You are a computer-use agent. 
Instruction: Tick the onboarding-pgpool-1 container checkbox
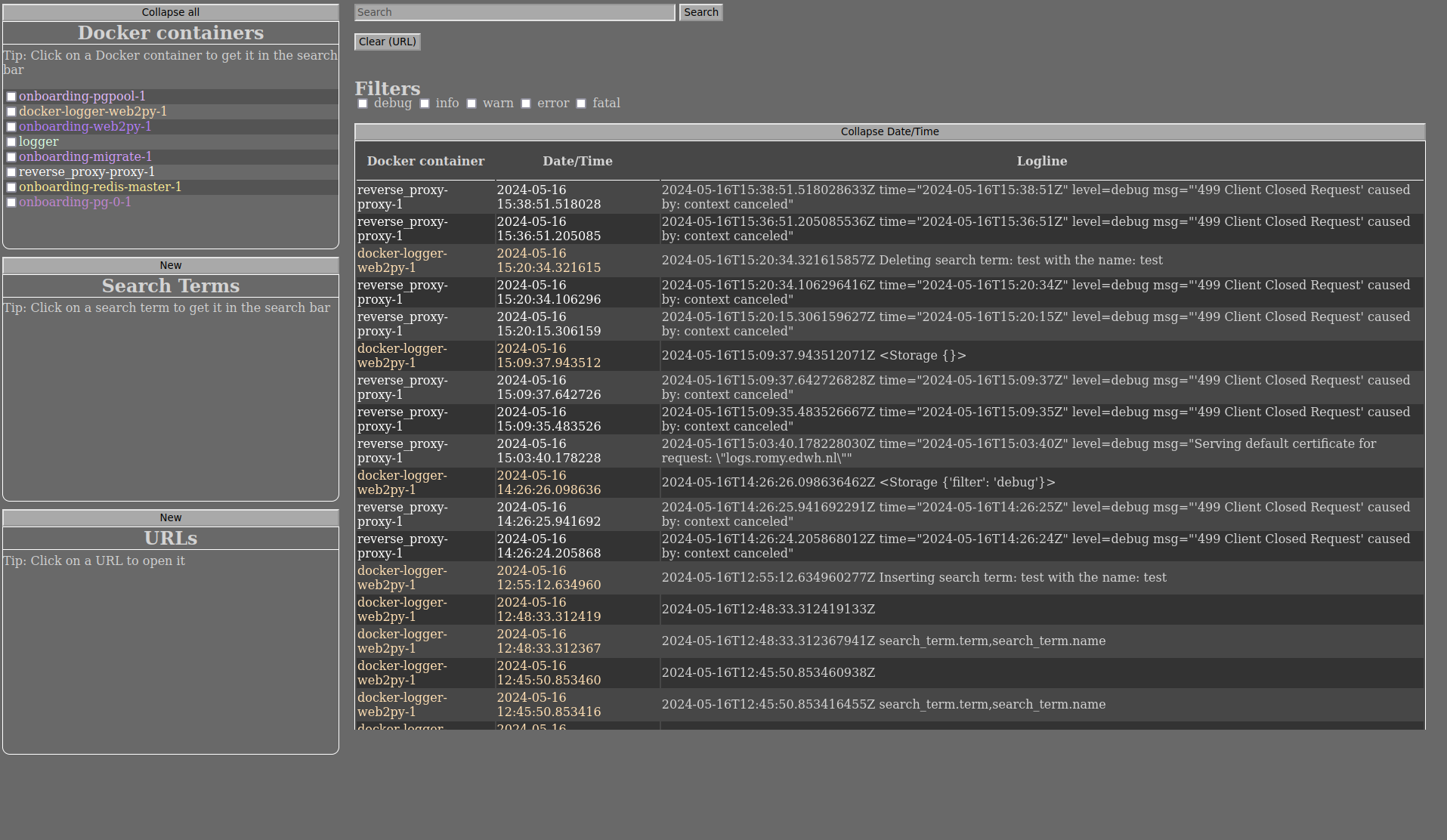pos(11,97)
